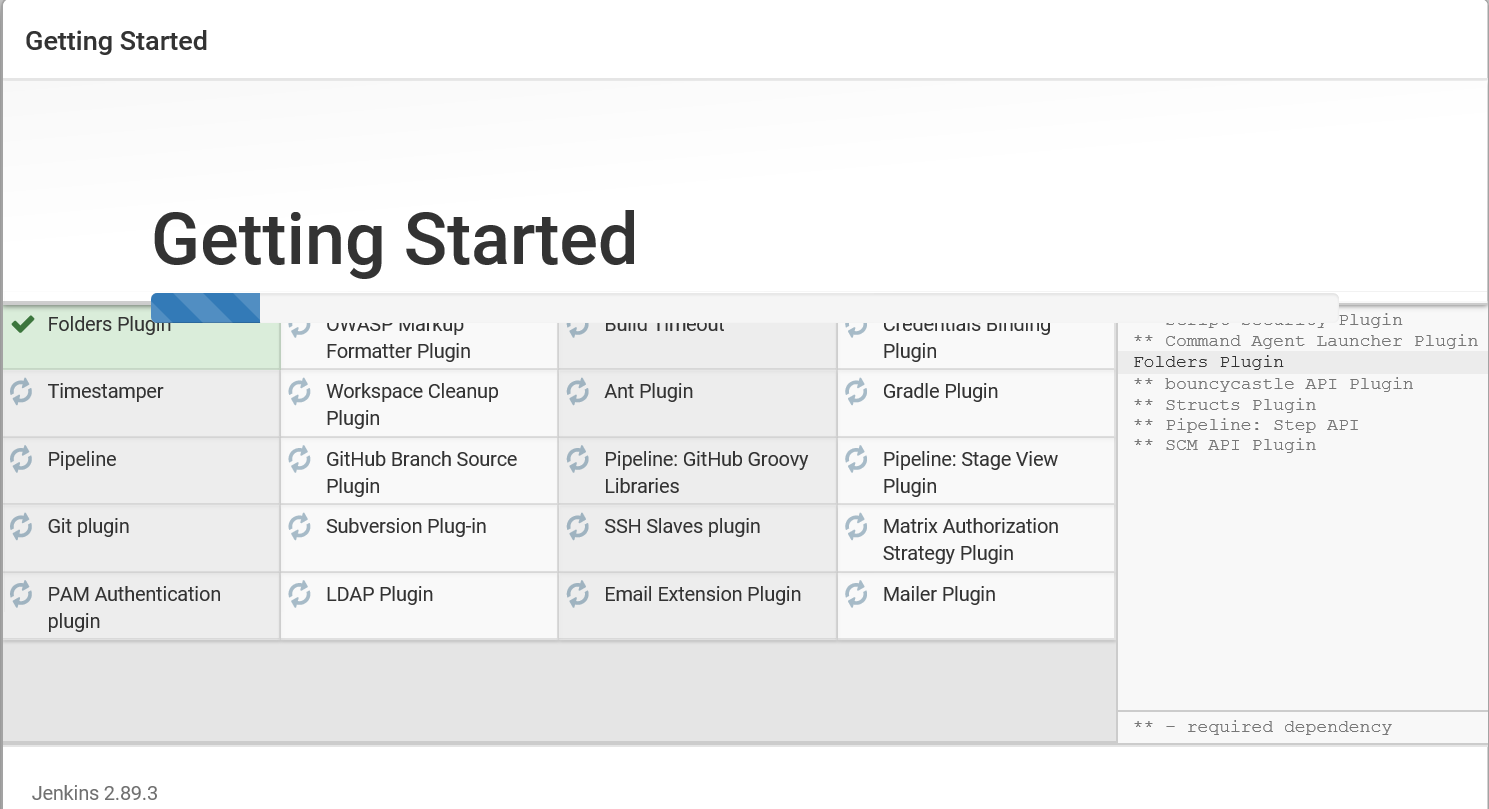Click the required dependency legend text
1489x809 pixels.
[1262, 727]
